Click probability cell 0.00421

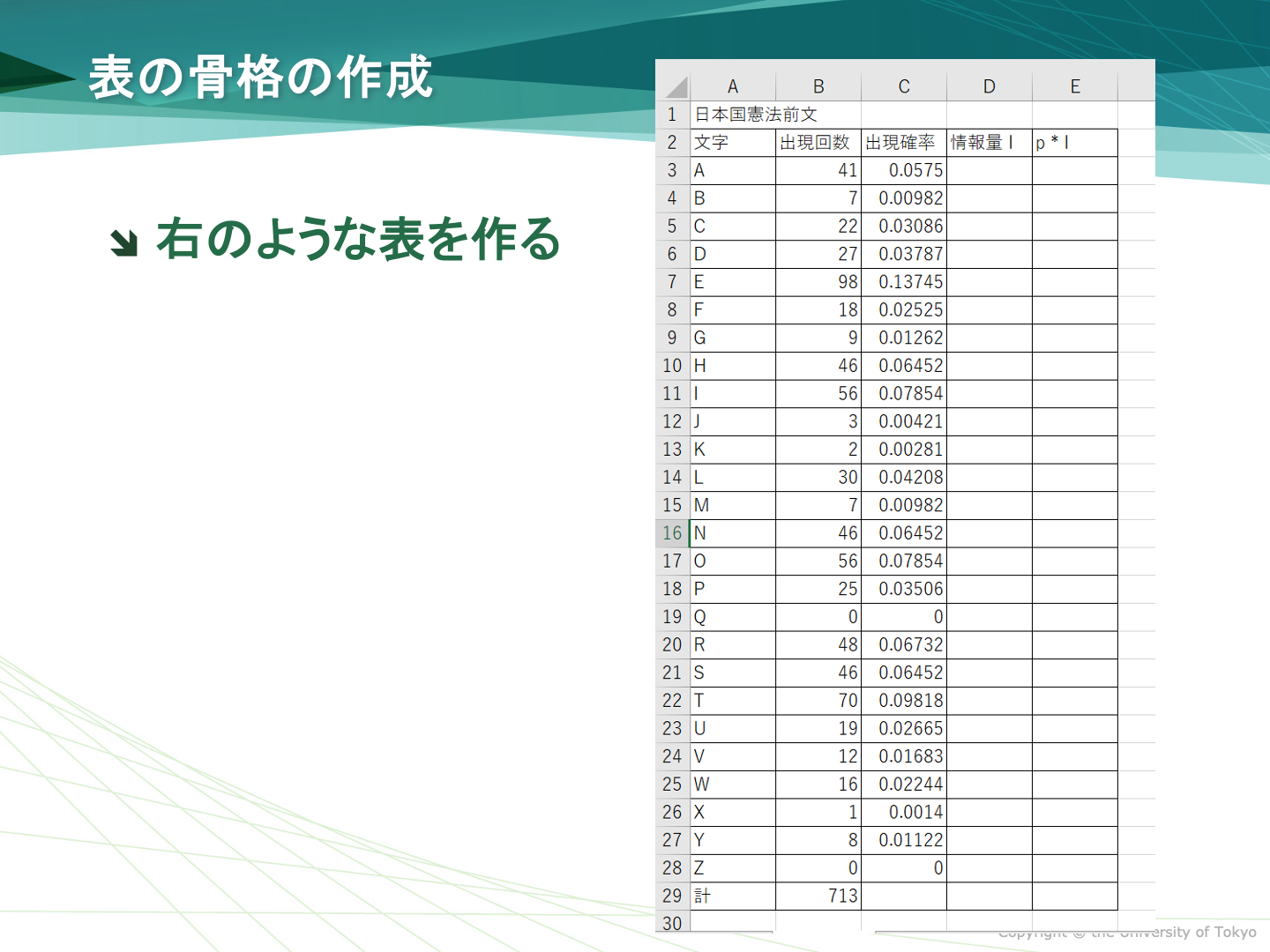point(904,421)
